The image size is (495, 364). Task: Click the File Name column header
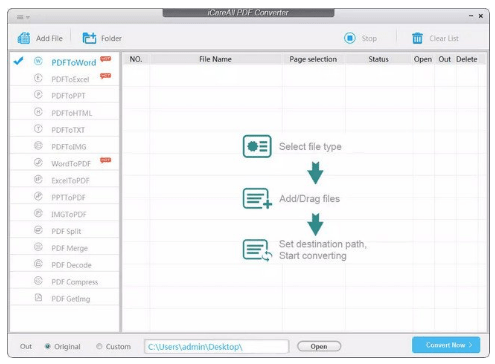[x=215, y=59]
